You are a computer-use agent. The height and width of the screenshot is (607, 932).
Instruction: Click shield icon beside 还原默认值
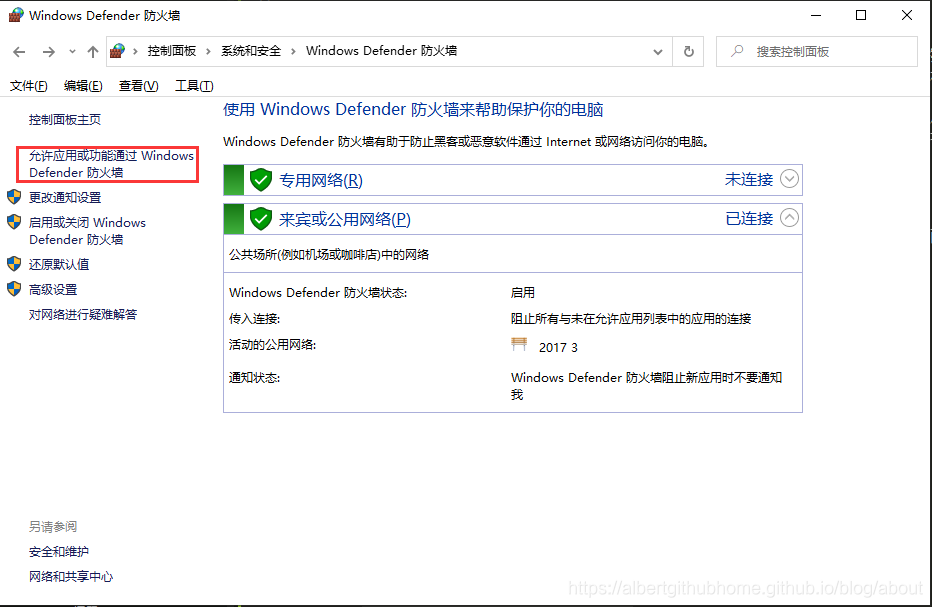pos(14,263)
